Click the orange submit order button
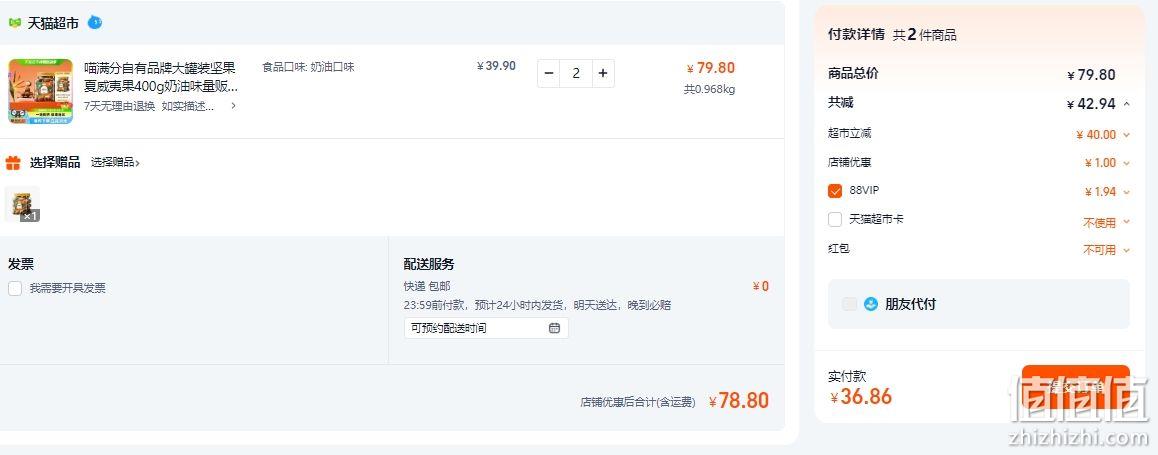The width and height of the screenshot is (1158, 455). [1075, 387]
